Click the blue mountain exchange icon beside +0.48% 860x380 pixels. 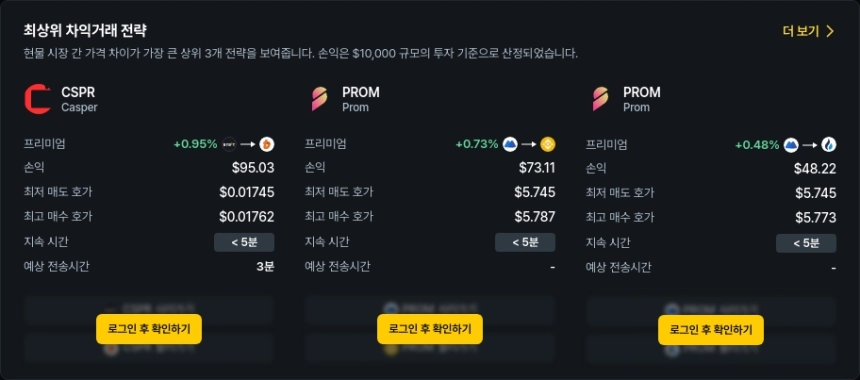(791, 145)
